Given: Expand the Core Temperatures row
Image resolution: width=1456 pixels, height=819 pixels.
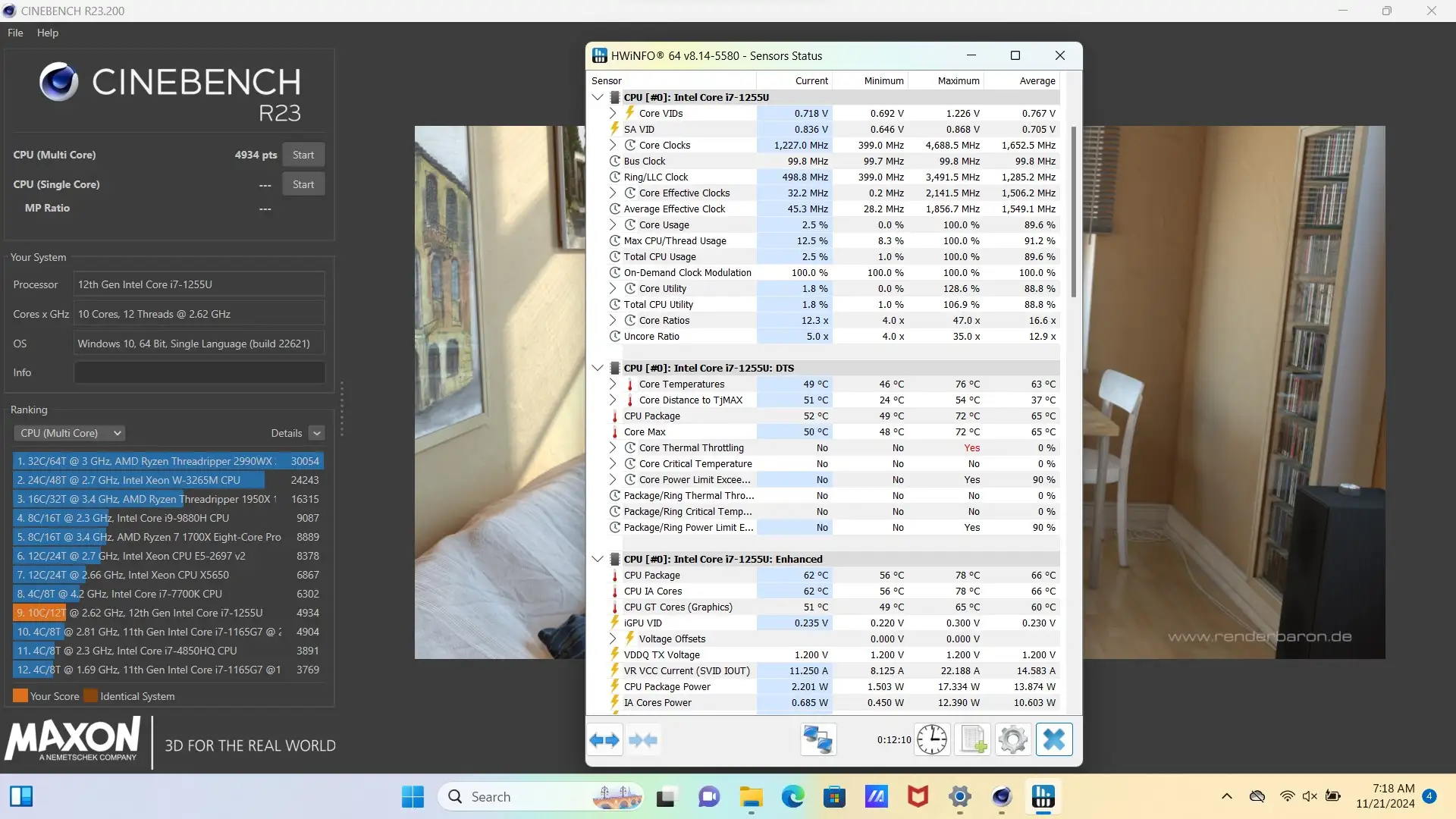Looking at the screenshot, I should point(613,384).
